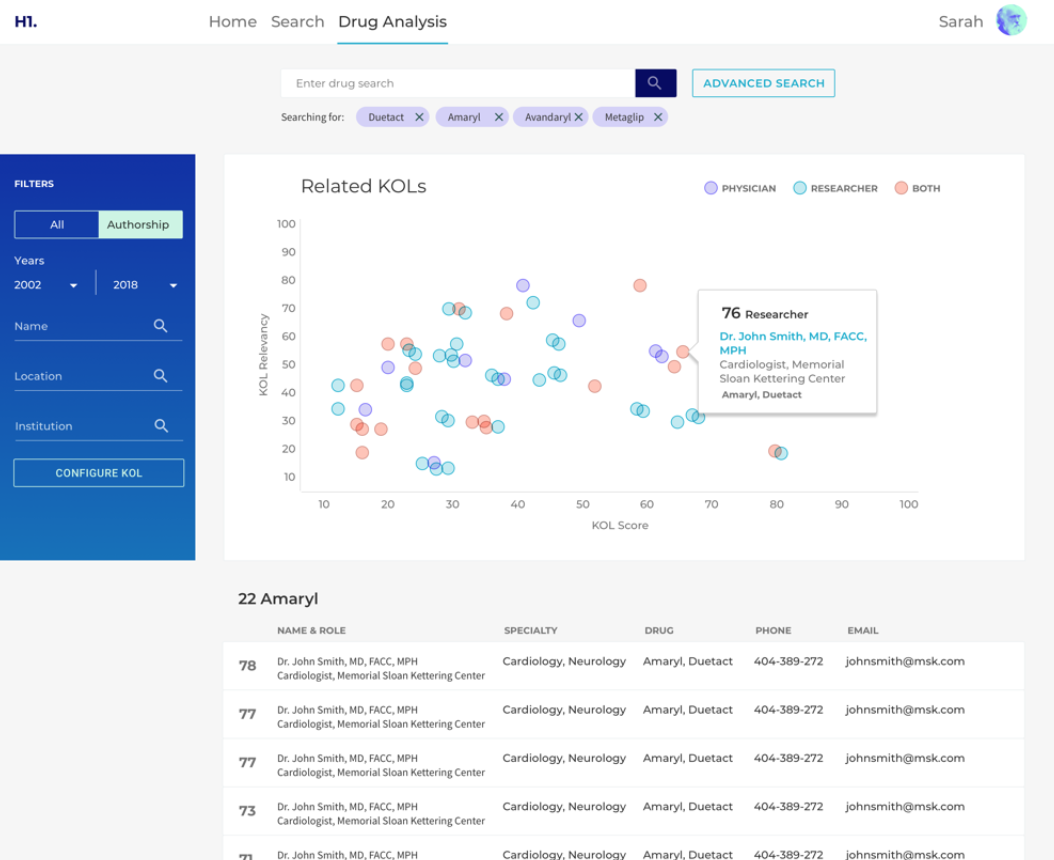This screenshot has height=860, width=1054.
Task: Click the H1 logo
Action: [x=26, y=22]
